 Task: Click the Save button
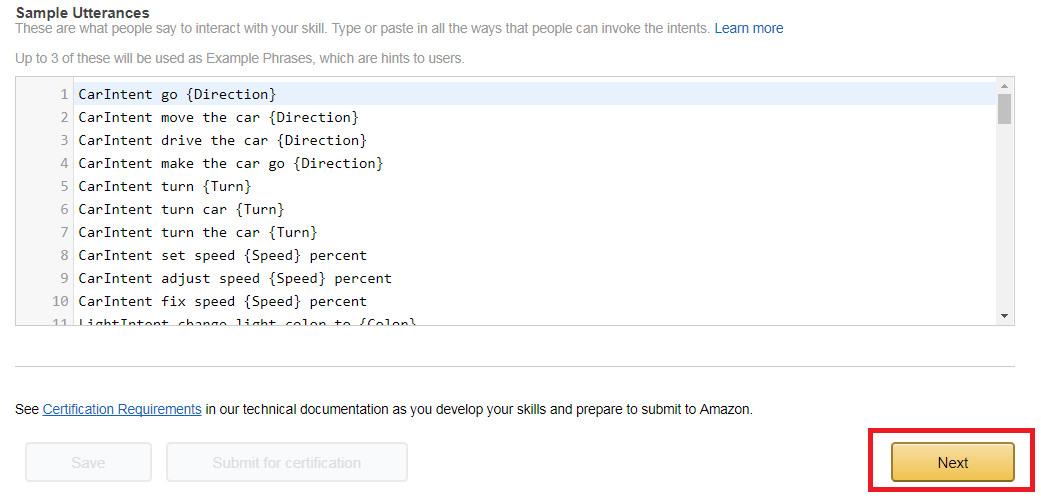[88, 462]
